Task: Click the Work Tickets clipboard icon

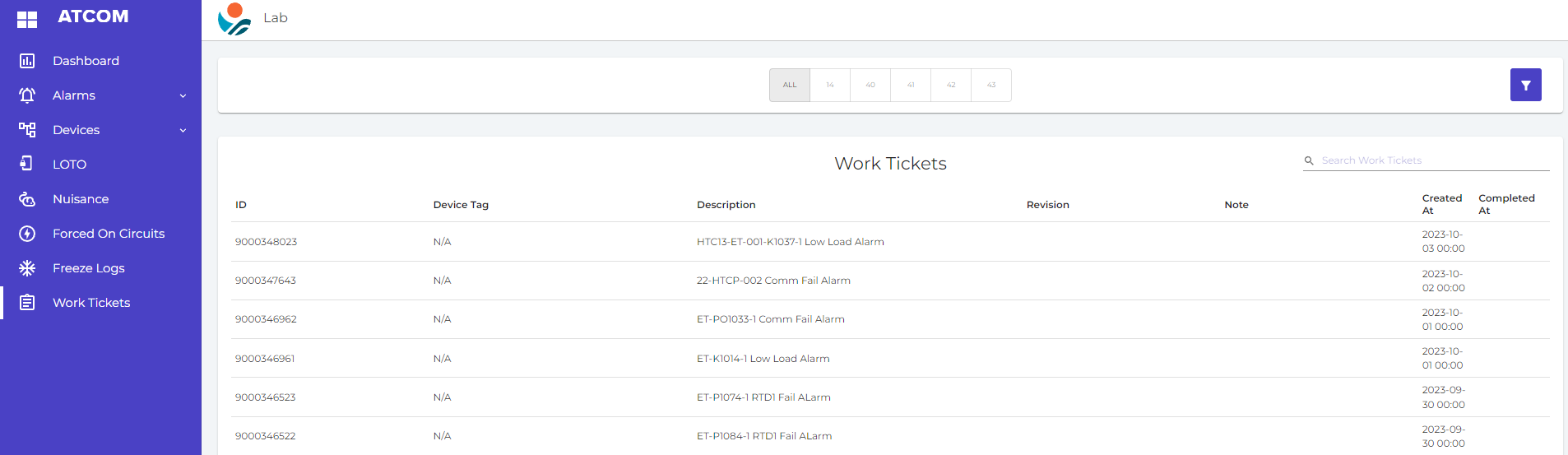Action: coord(27,303)
